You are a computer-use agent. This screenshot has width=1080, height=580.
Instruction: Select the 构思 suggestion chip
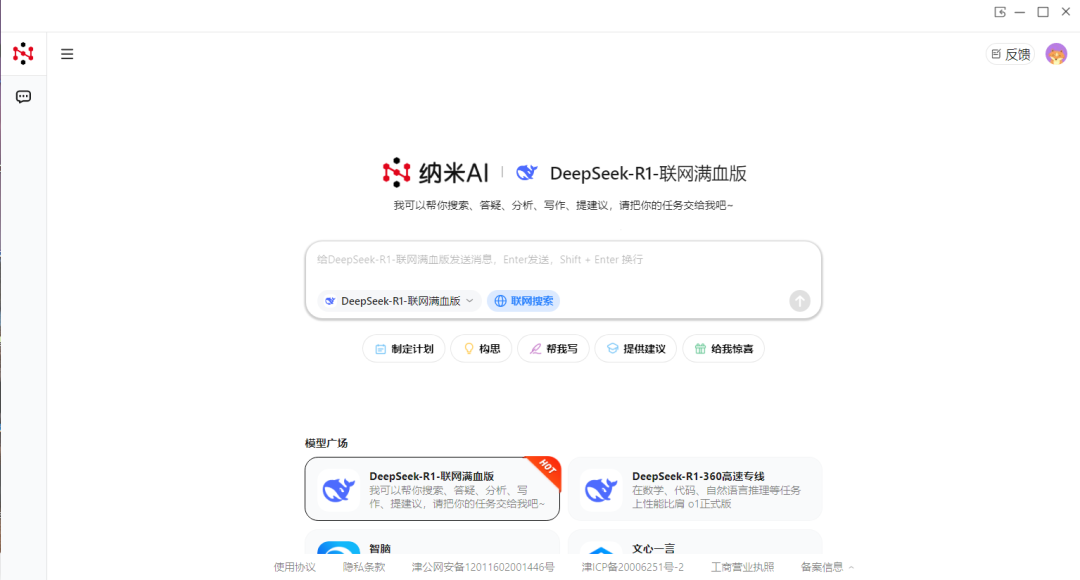pyautogui.click(x=481, y=349)
